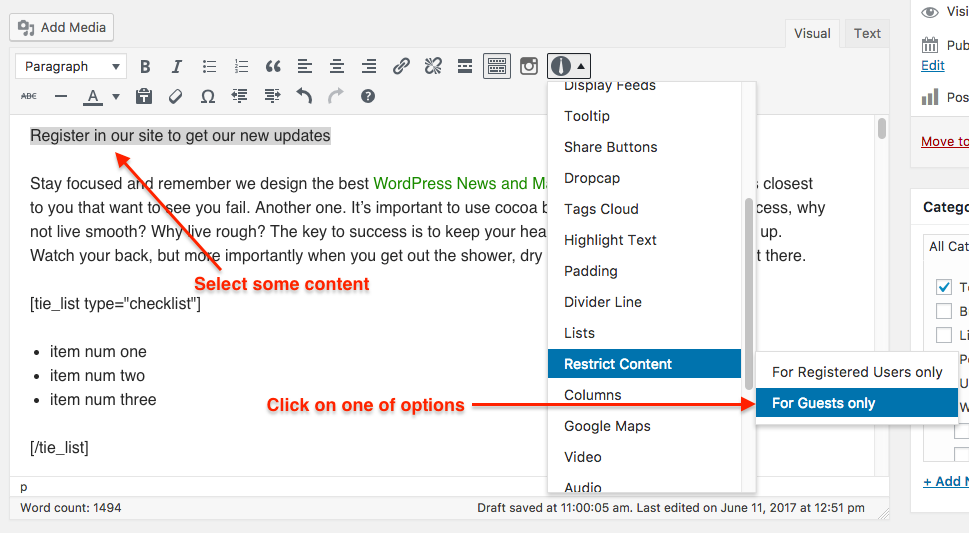This screenshot has width=969, height=533.
Task: Click the redo arrow
Action: (x=336, y=96)
